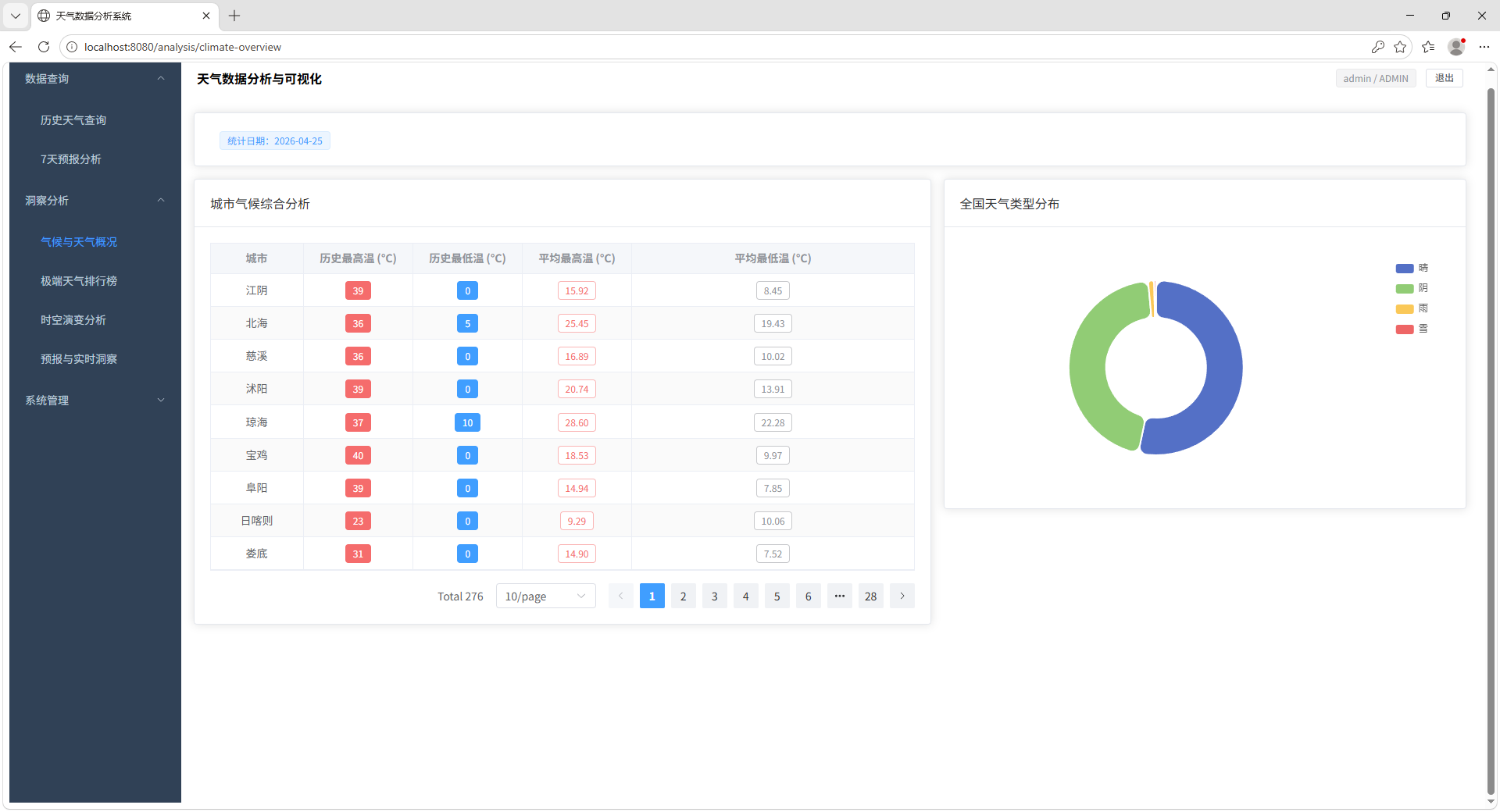Open the password key icon
1500x812 pixels.
(x=1377, y=47)
